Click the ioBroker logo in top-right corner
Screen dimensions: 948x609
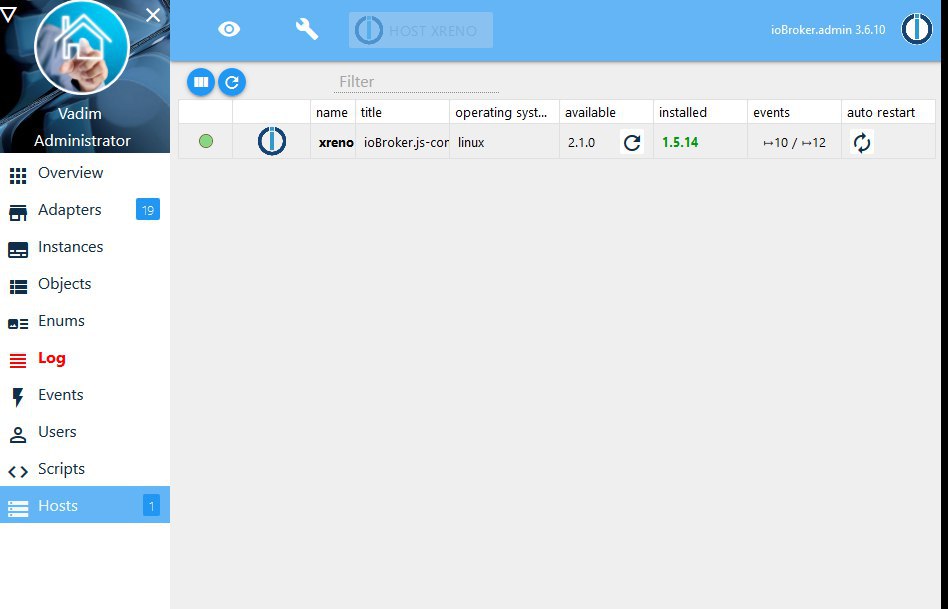[x=917, y=29]
